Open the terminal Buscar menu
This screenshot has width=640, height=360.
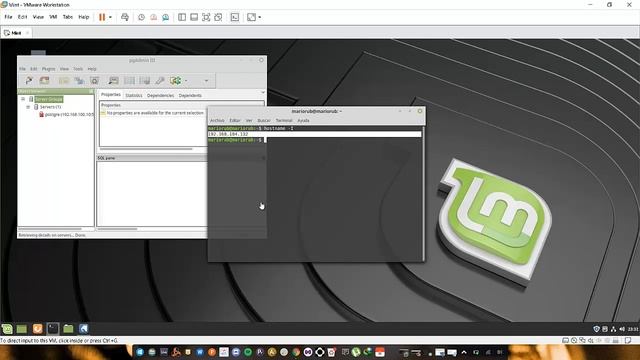tap(264, 120)
